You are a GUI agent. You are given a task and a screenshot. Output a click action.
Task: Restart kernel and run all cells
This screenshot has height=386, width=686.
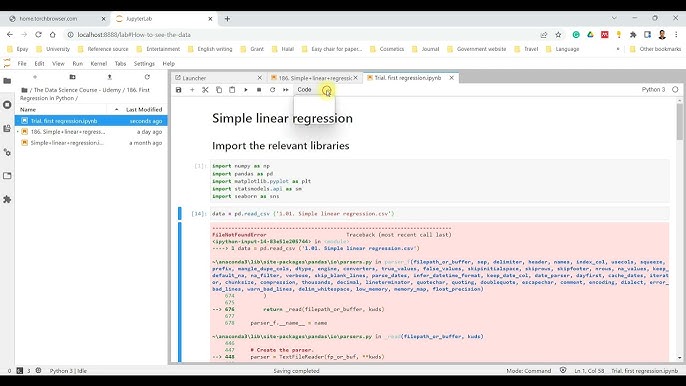286,90
